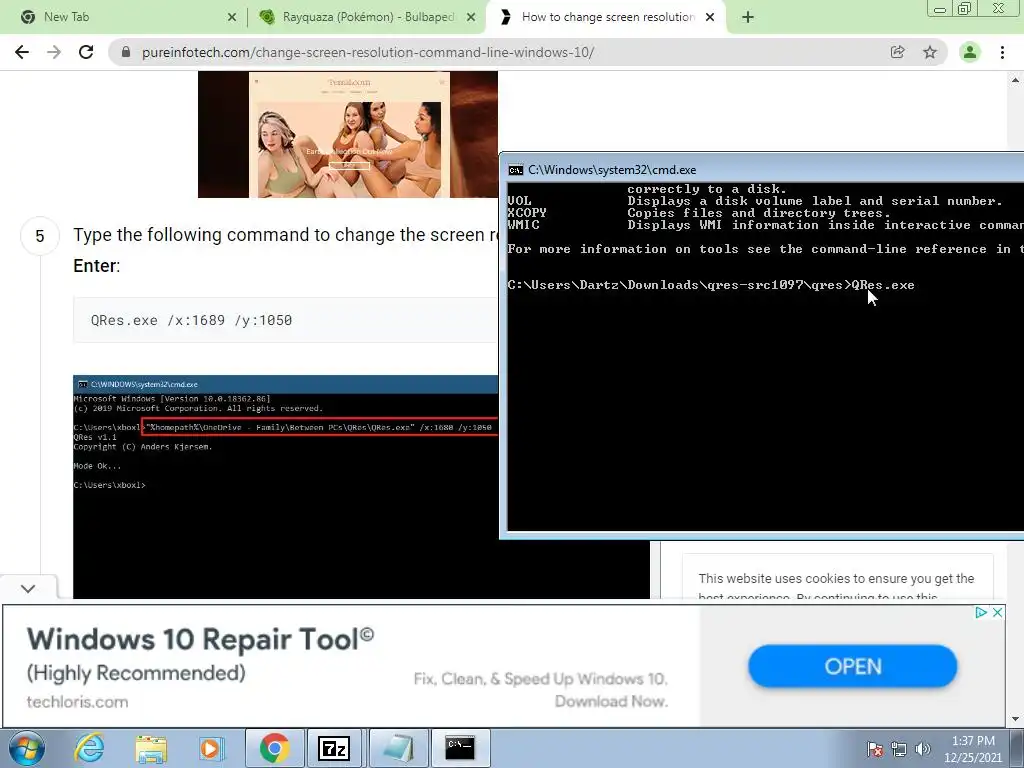Select the How to change screen resolution tab

click(606, 18)
